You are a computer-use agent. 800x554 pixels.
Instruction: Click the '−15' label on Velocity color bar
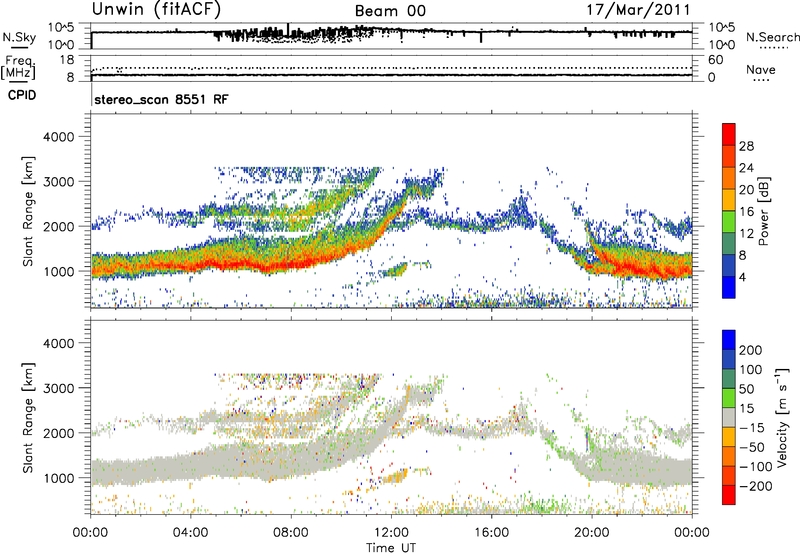click(x=752, y=428)
